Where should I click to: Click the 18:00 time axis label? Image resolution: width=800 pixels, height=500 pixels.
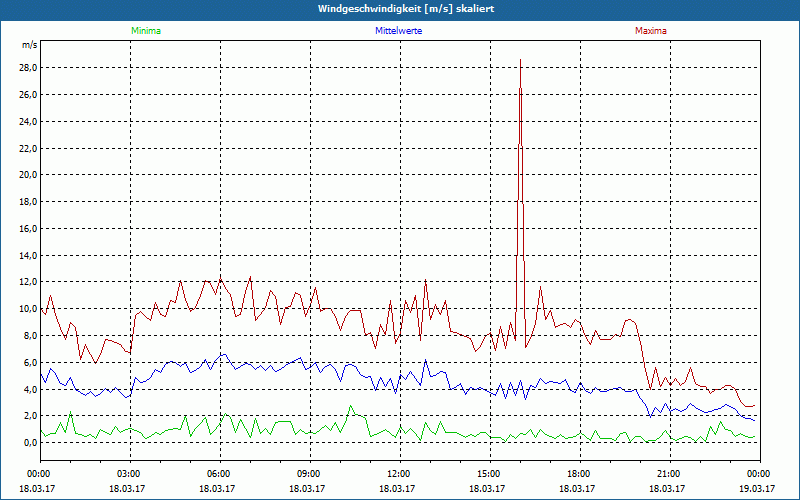point(580,474)
